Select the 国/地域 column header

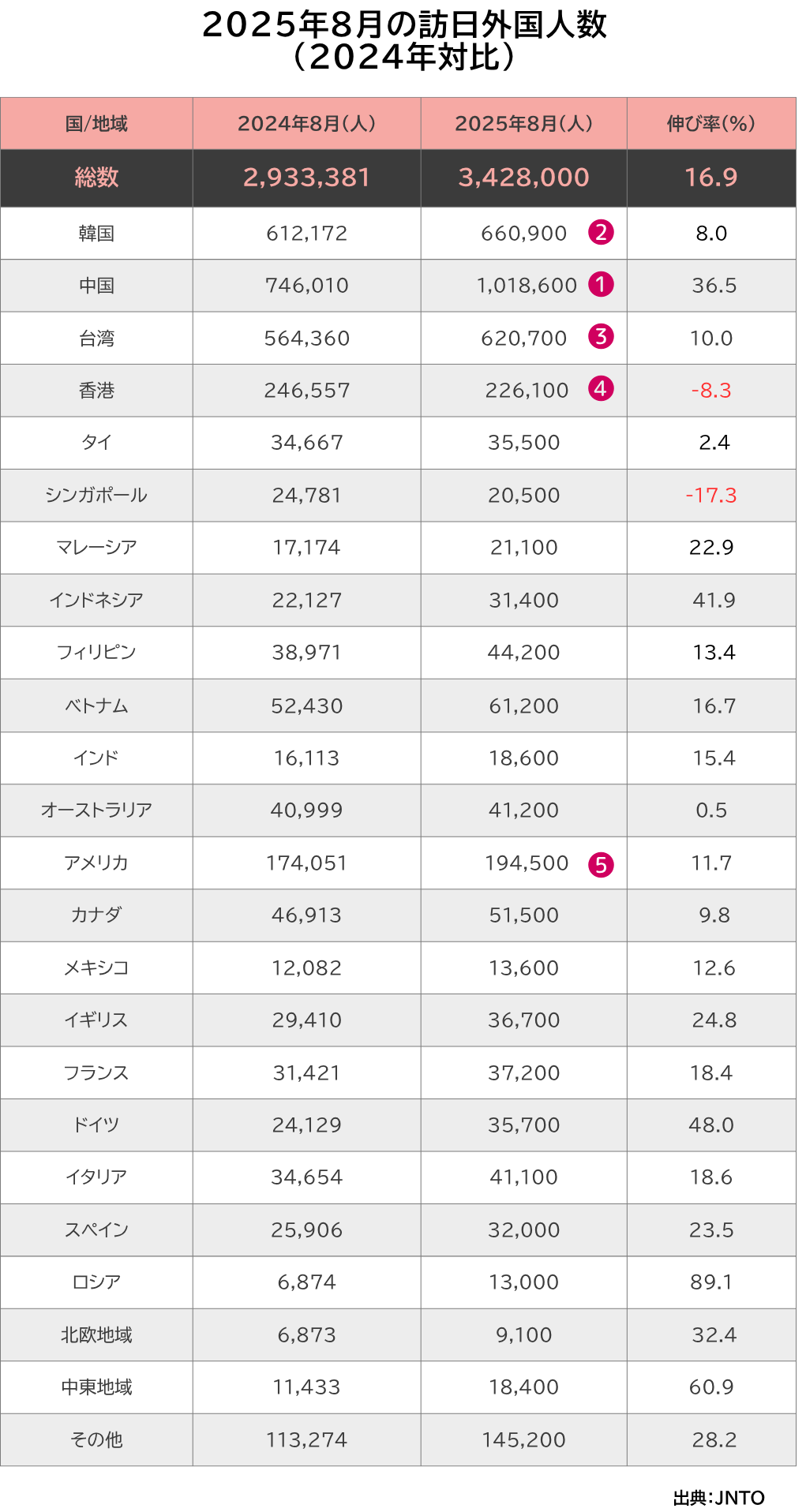tap(96, 124)
